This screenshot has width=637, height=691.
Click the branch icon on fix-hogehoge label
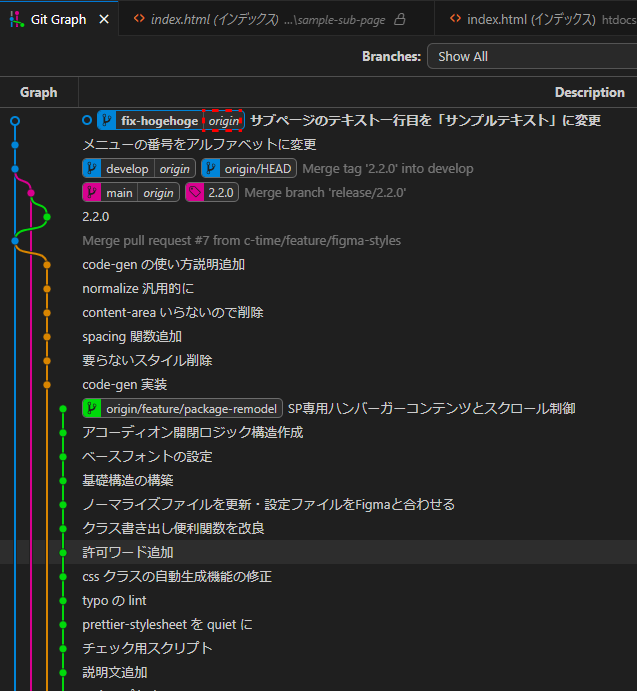coord(107,121)
